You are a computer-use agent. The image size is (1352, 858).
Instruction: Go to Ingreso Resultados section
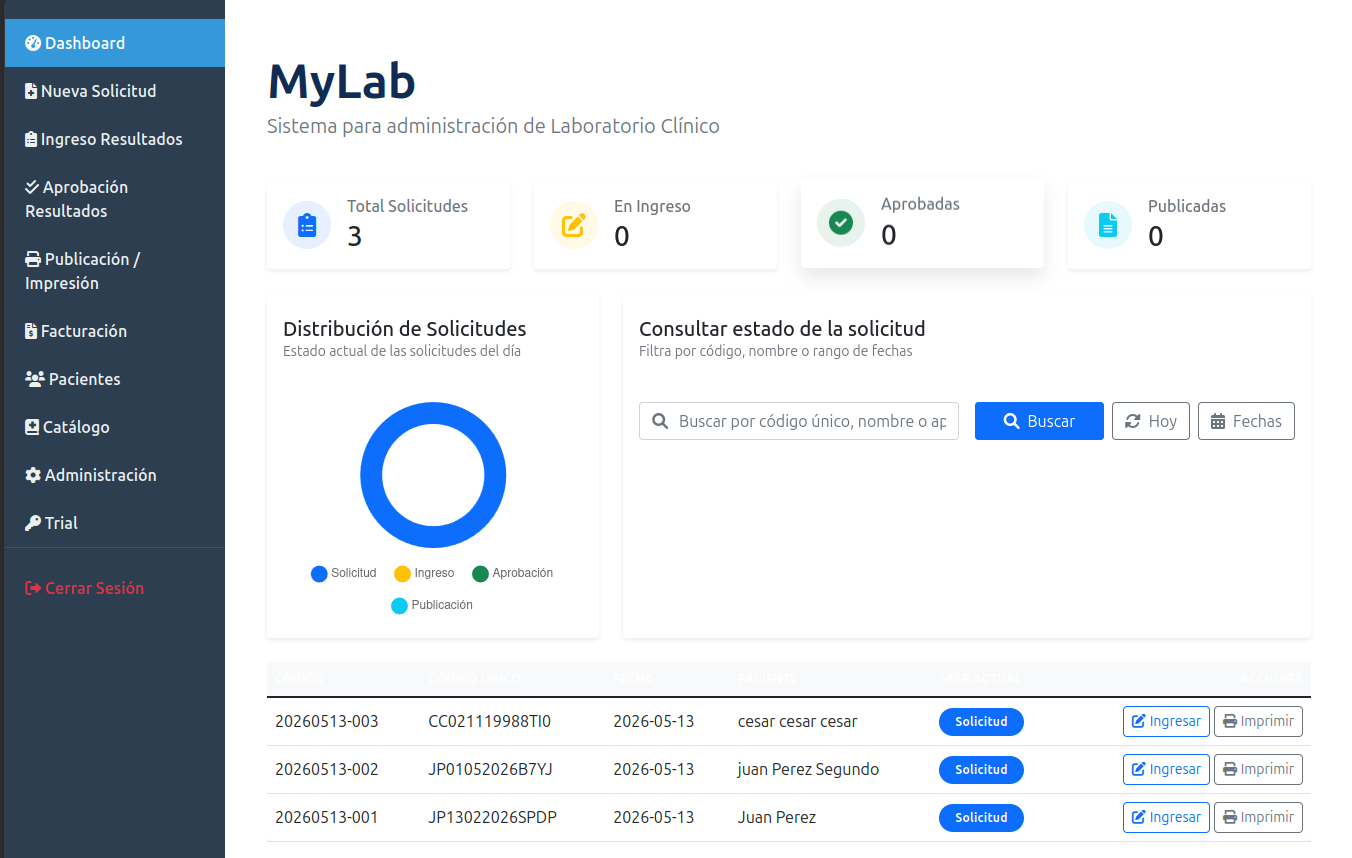tap(114, 139)
